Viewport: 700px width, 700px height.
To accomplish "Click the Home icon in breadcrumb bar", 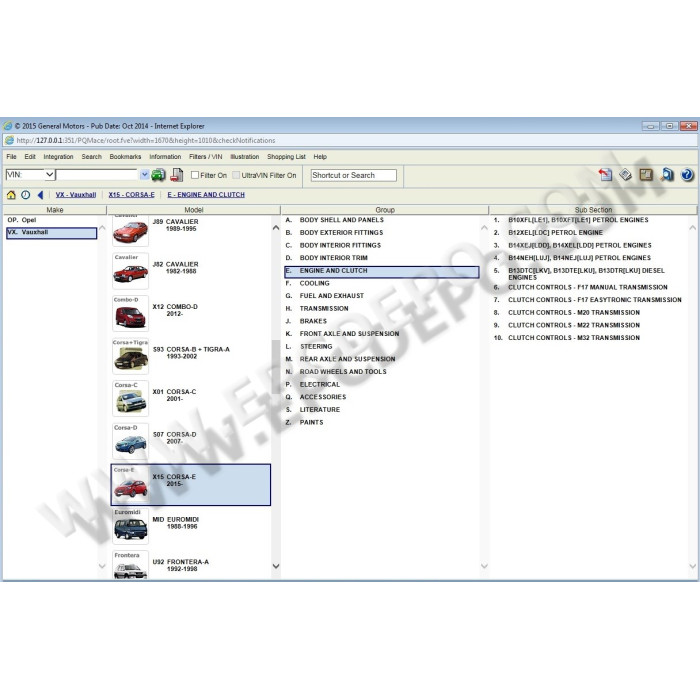I will coord(11,195).
